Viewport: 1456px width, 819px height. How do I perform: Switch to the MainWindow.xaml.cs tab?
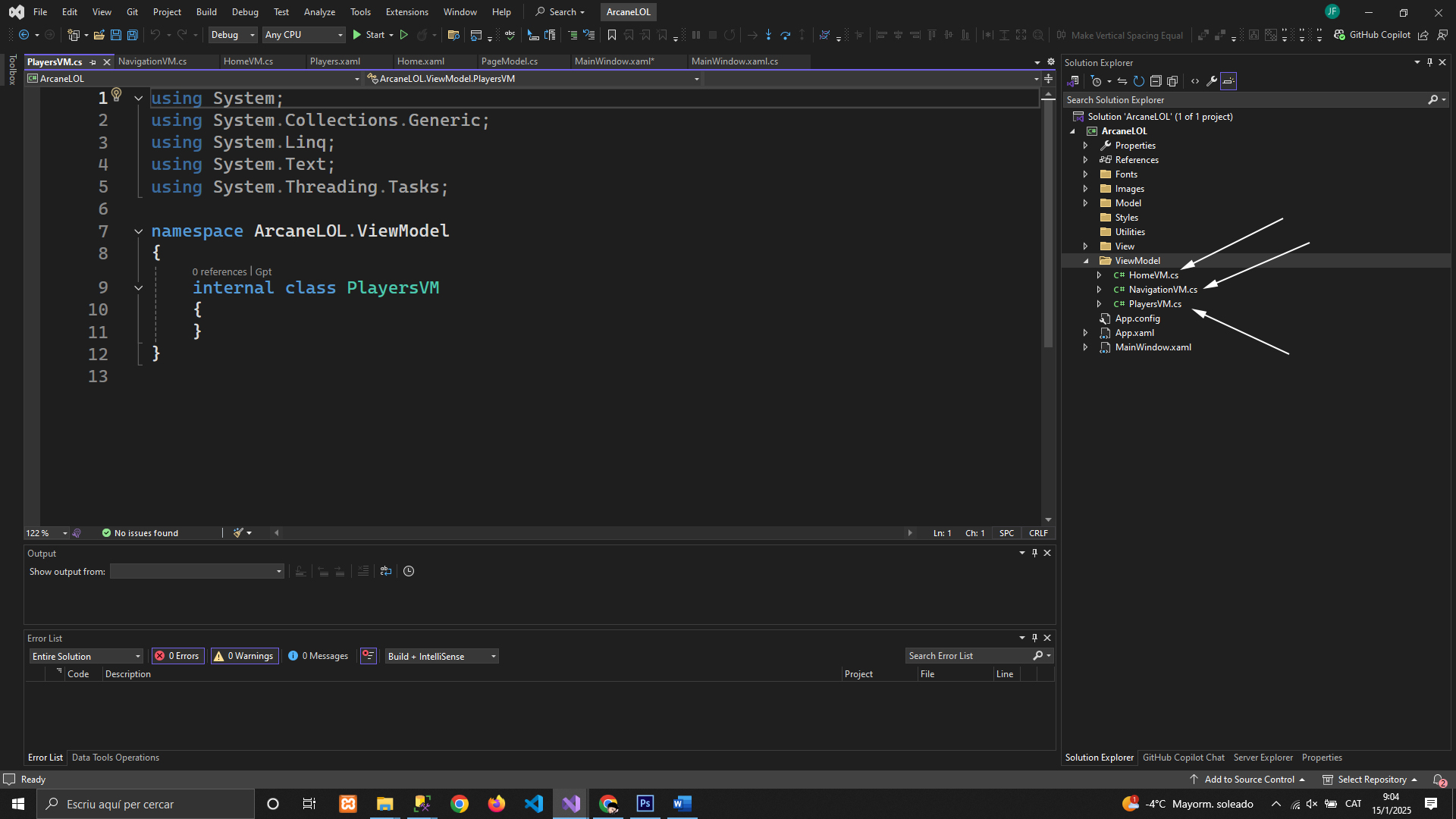coord(734,61)
